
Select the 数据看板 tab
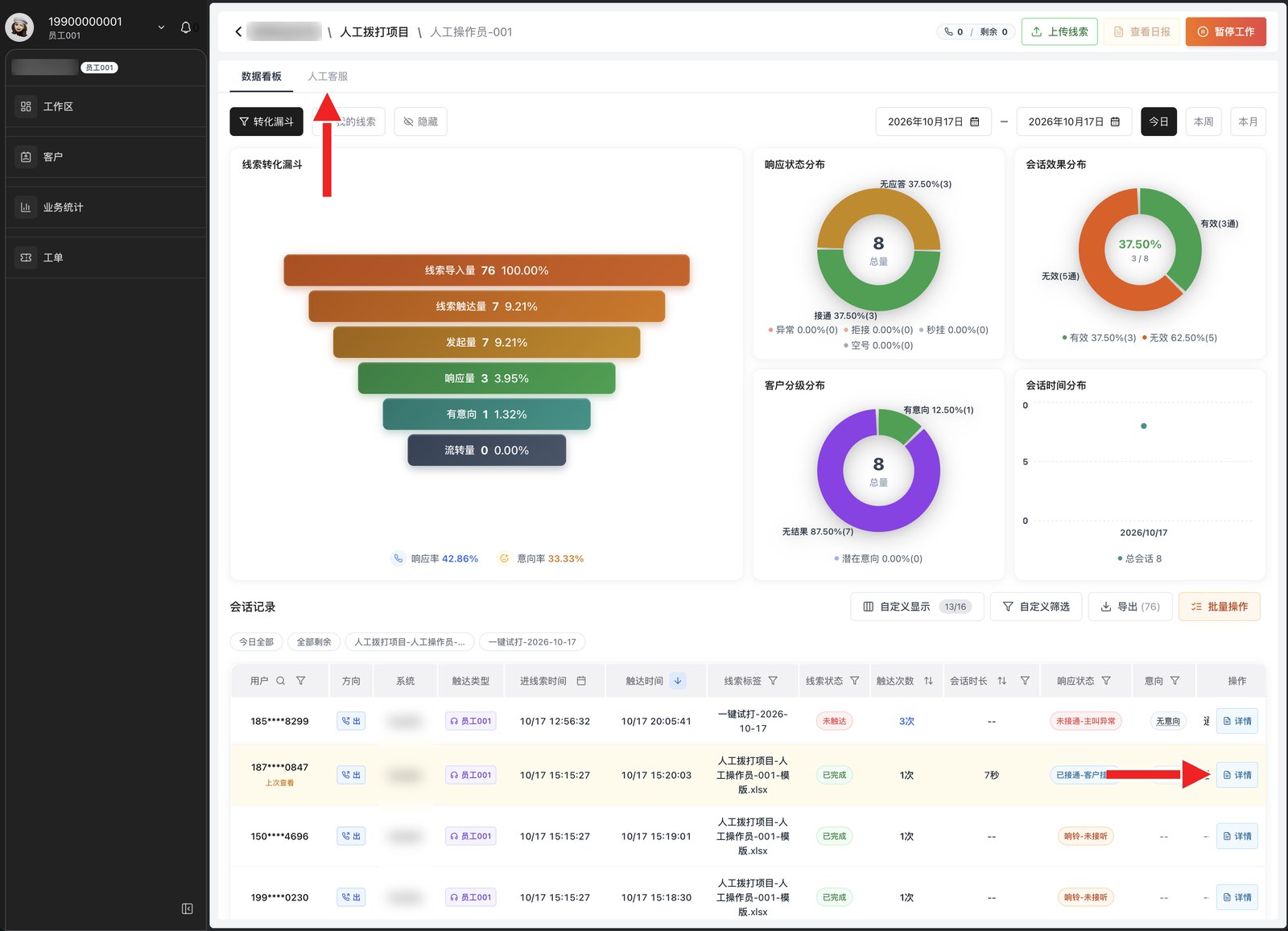[262, 76]
